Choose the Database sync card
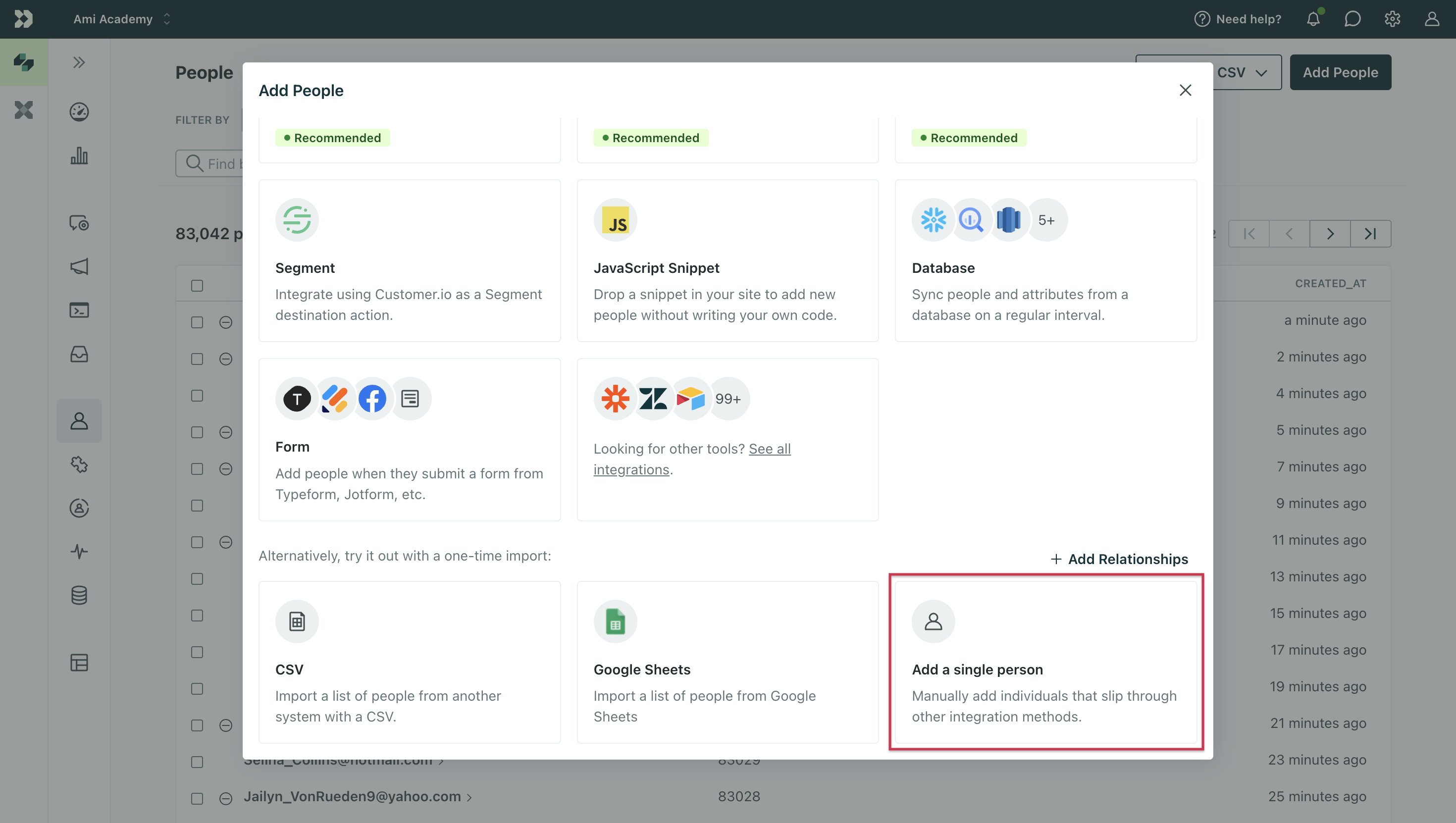 pyautogui.click(x=1045, y=260)
